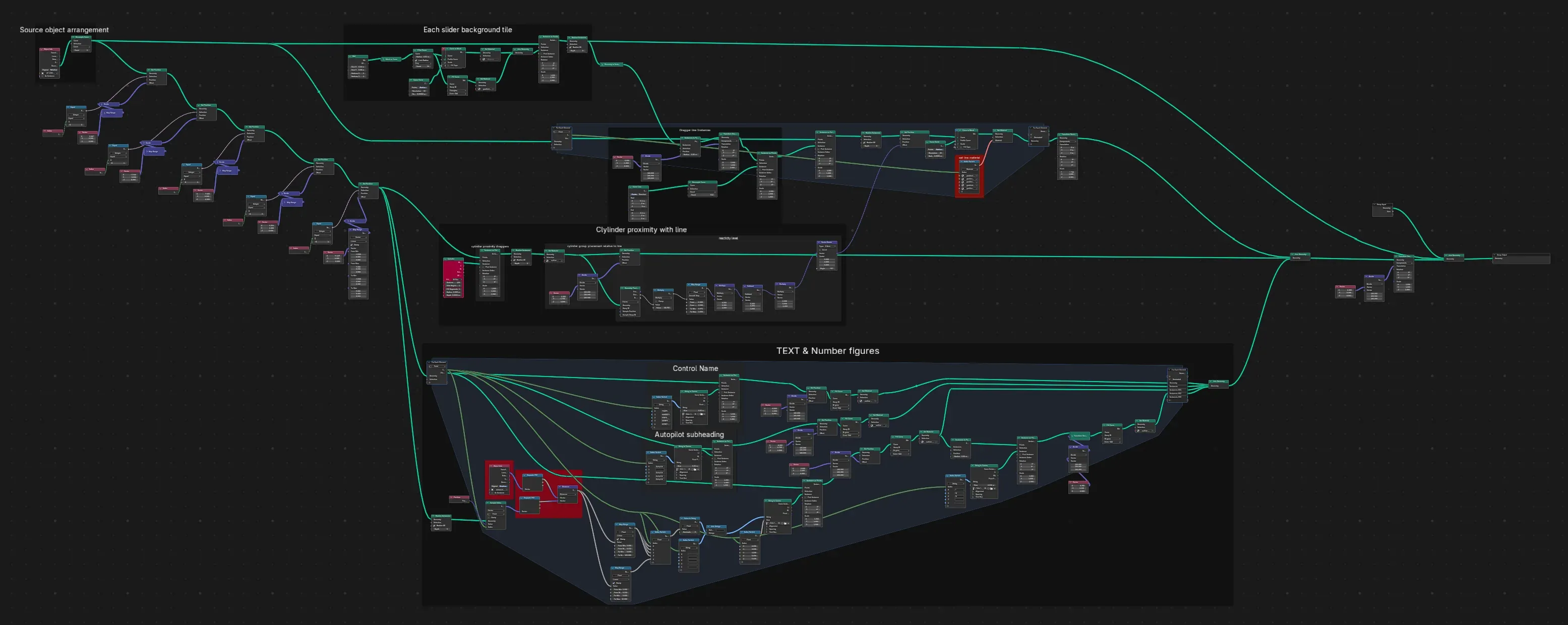Collapse the red Cylinder node via header arrow
1568x625 pixels.
coord(446,259)
